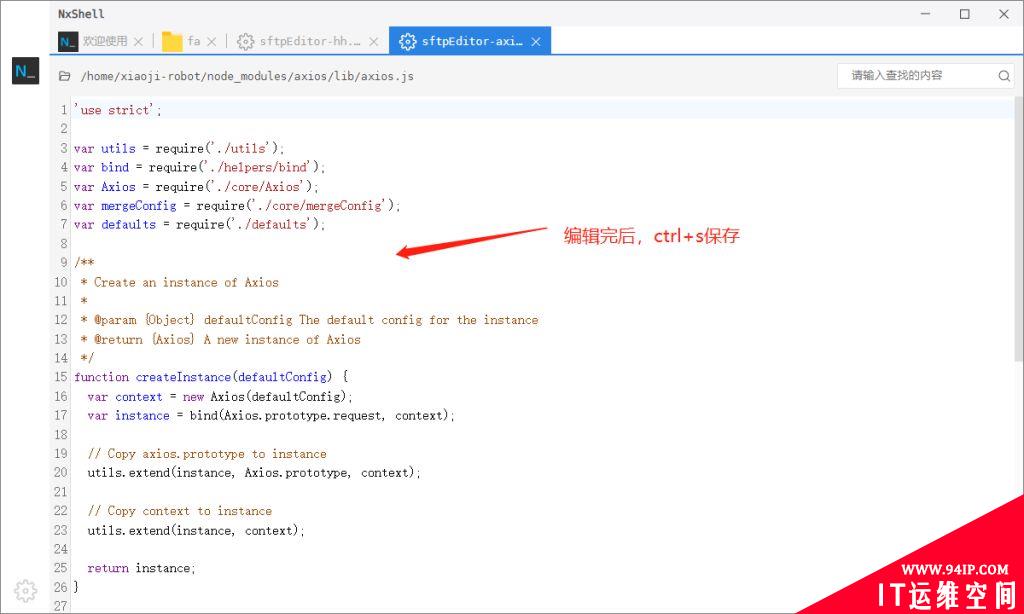Image resolution: width=1024 pixels, height=614 pixels.
Task: Click the utils.extend(instance, context) line
Action: 196,530
